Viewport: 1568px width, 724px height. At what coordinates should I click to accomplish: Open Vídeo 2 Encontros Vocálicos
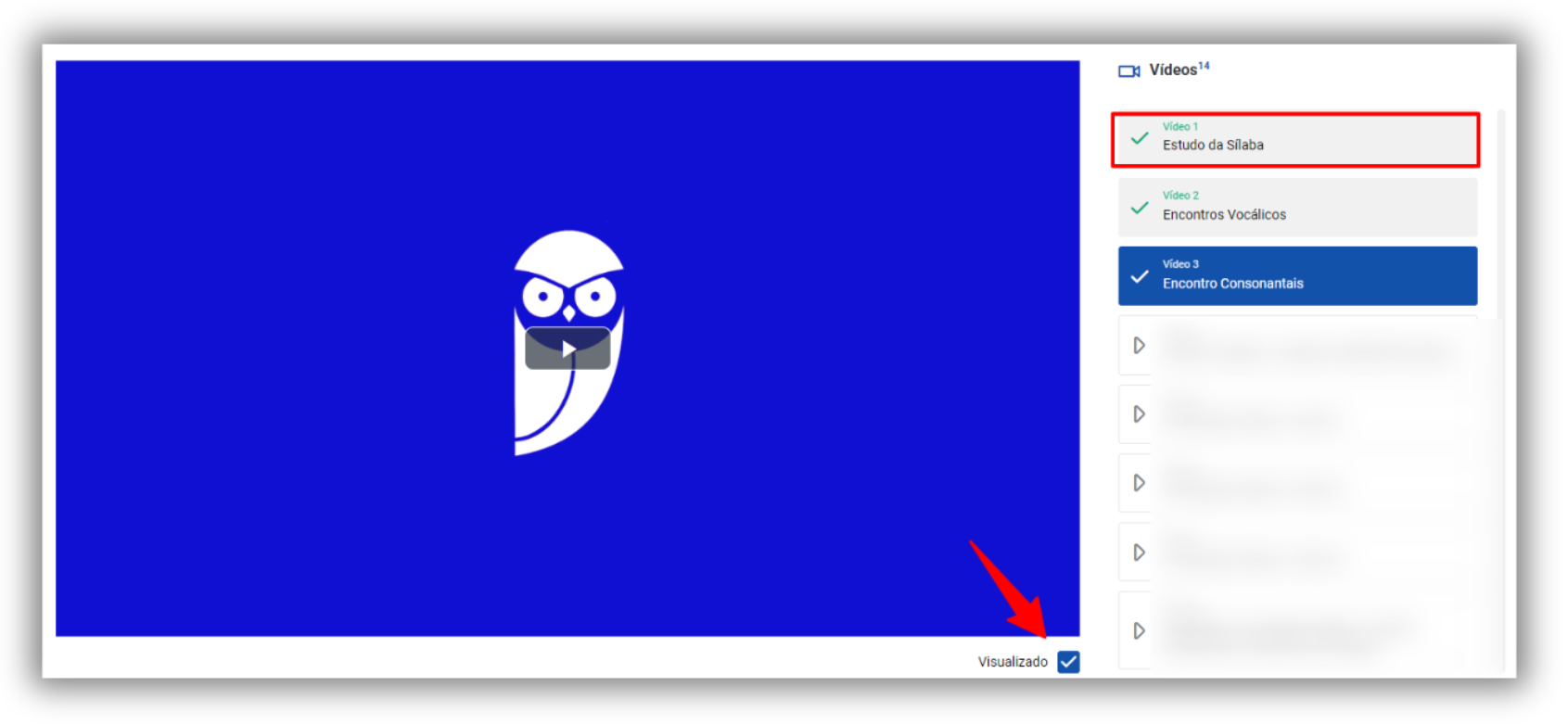tap(1297, 207)
